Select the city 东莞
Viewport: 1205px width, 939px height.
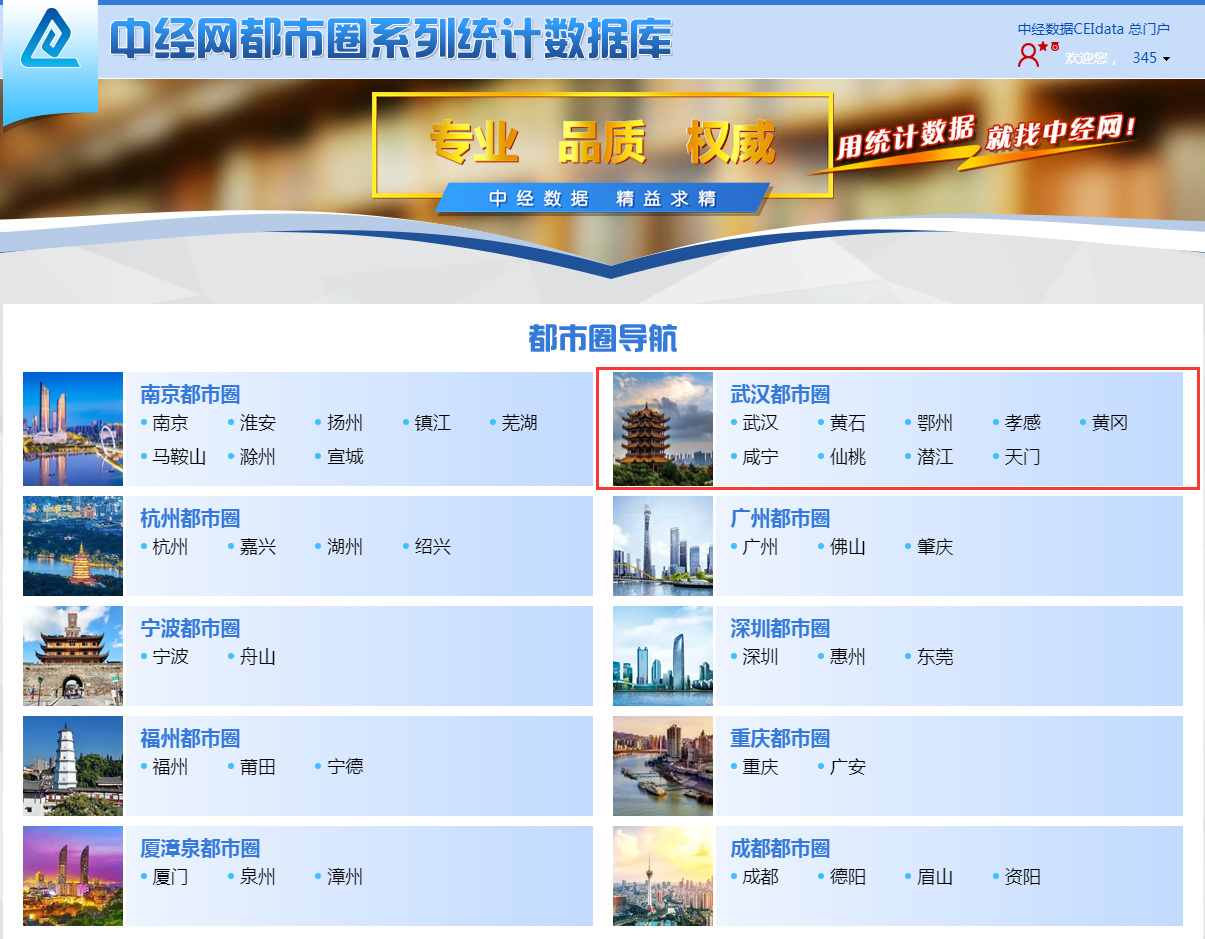tap(935, 657)
